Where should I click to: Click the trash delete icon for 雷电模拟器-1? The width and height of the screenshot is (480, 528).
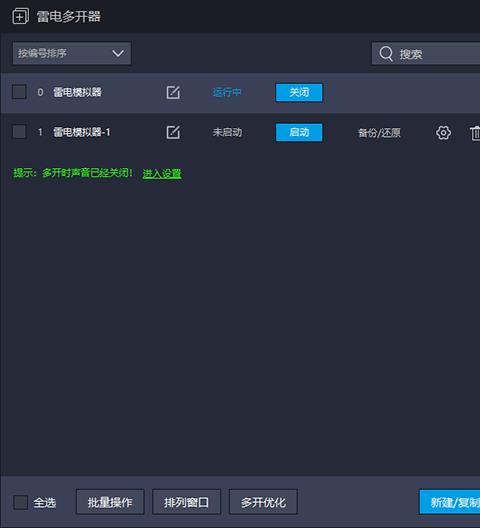[475, 133]
